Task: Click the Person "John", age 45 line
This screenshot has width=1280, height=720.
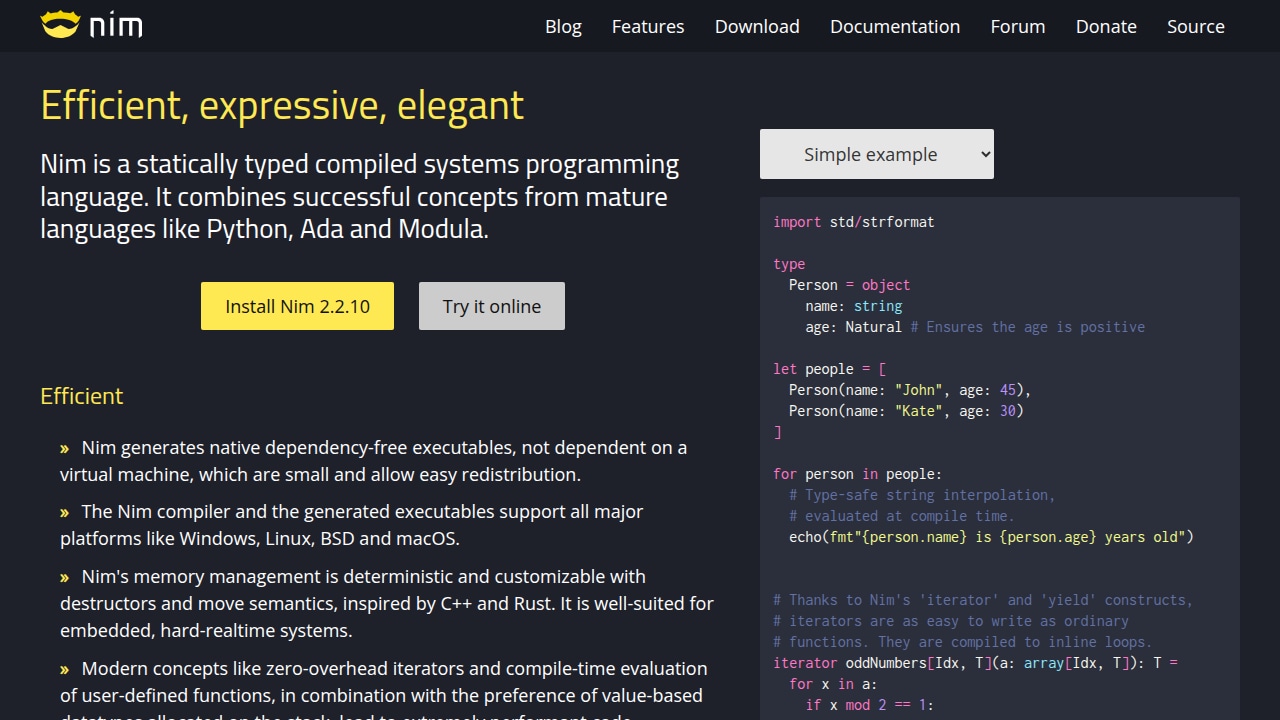Action: click(910, 390)
